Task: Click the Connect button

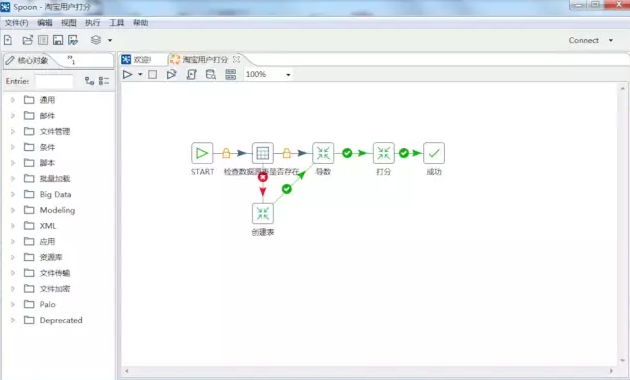Action: 583,41
